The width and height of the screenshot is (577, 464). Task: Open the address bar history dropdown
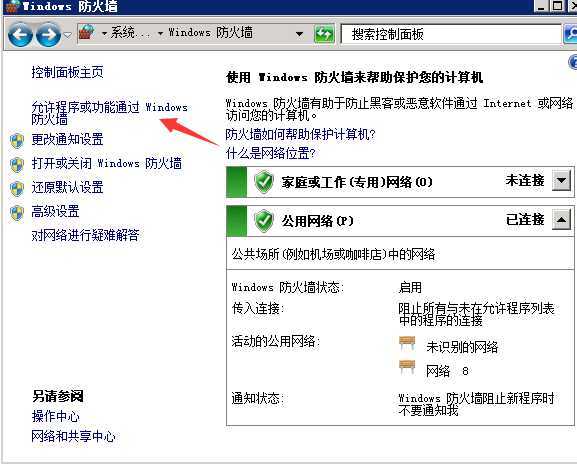tap(300, 34)
